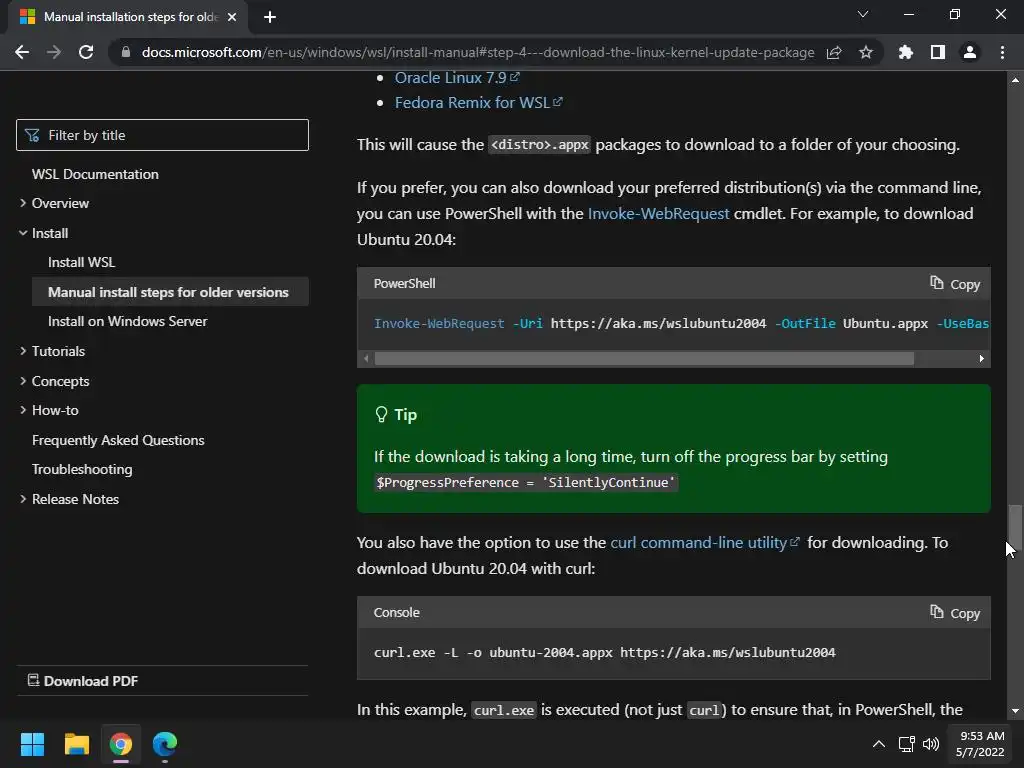1024x768 pixels.
Task: Expand the Release Notes section chevron
Action: pos(23,499)
